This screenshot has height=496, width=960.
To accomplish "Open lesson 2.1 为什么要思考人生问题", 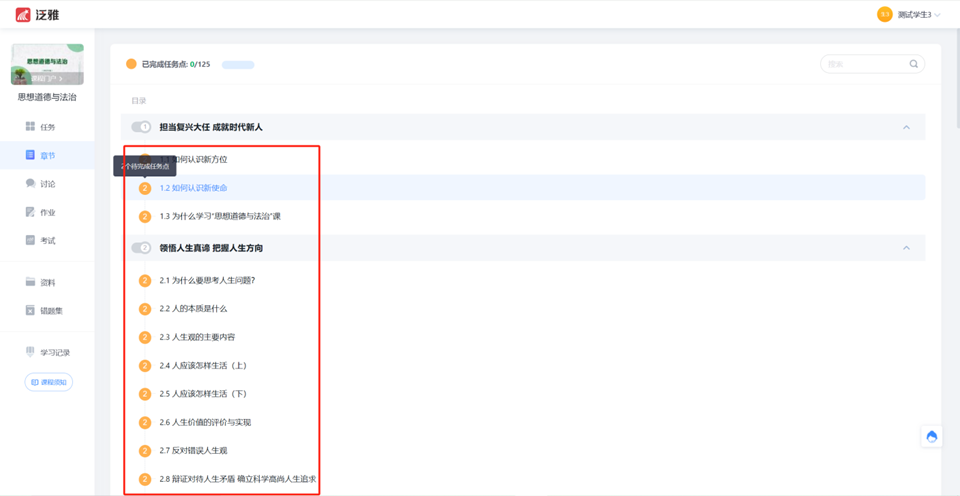I will [207, 280].
